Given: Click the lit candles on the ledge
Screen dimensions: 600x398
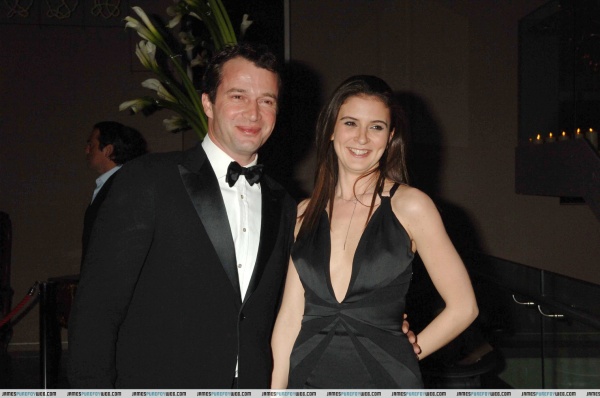Looking at the screenshot, I should click(x=562, y=135).
